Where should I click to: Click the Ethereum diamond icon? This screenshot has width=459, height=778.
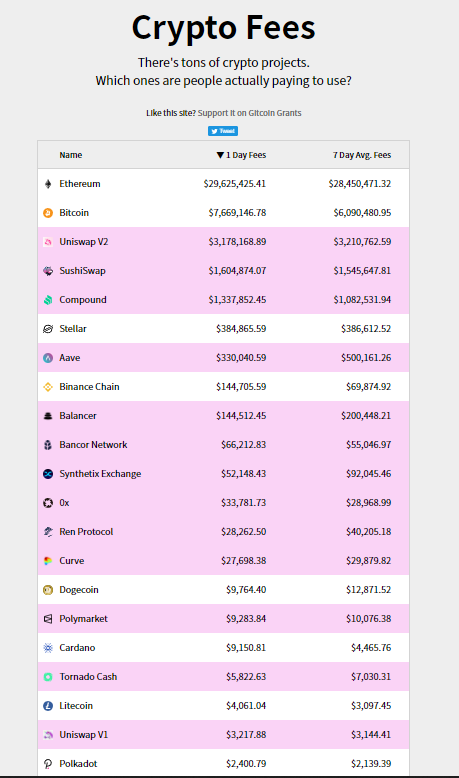tap(48, 184)
